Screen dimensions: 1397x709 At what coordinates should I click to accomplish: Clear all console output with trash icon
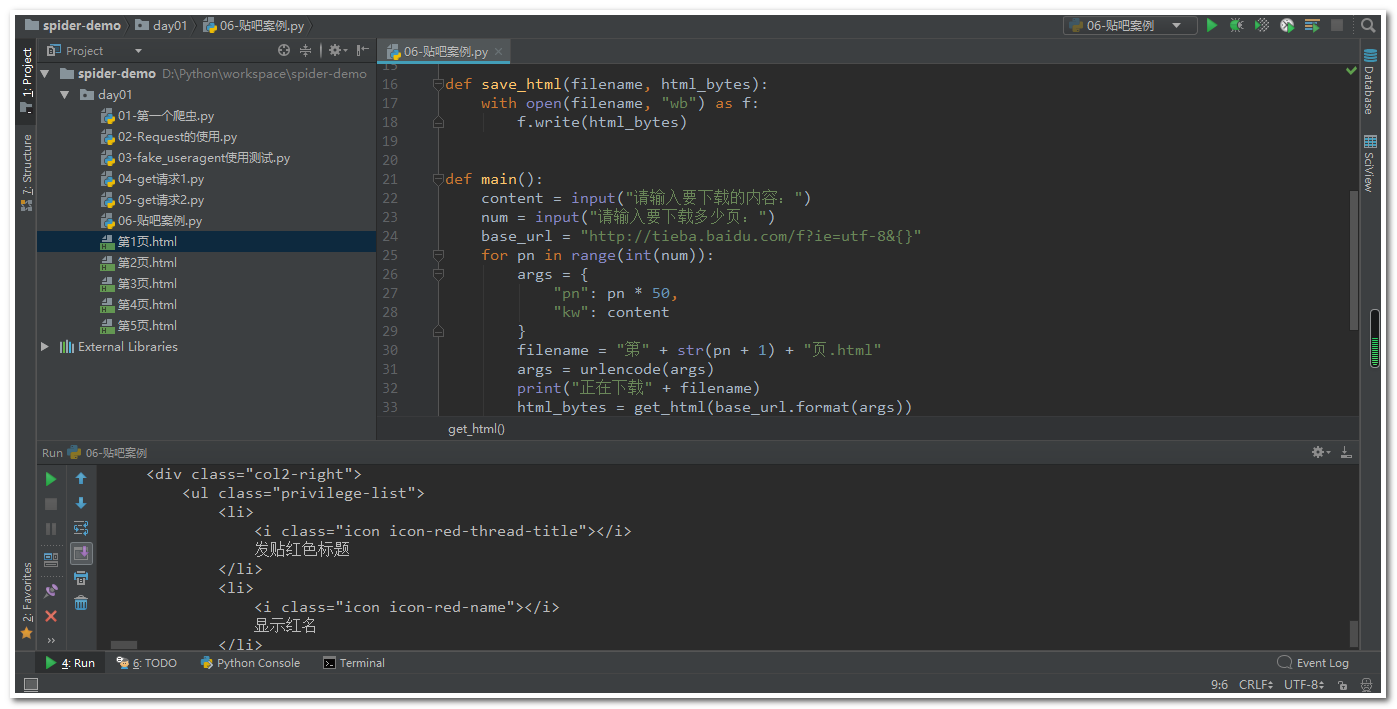[81, 603]
